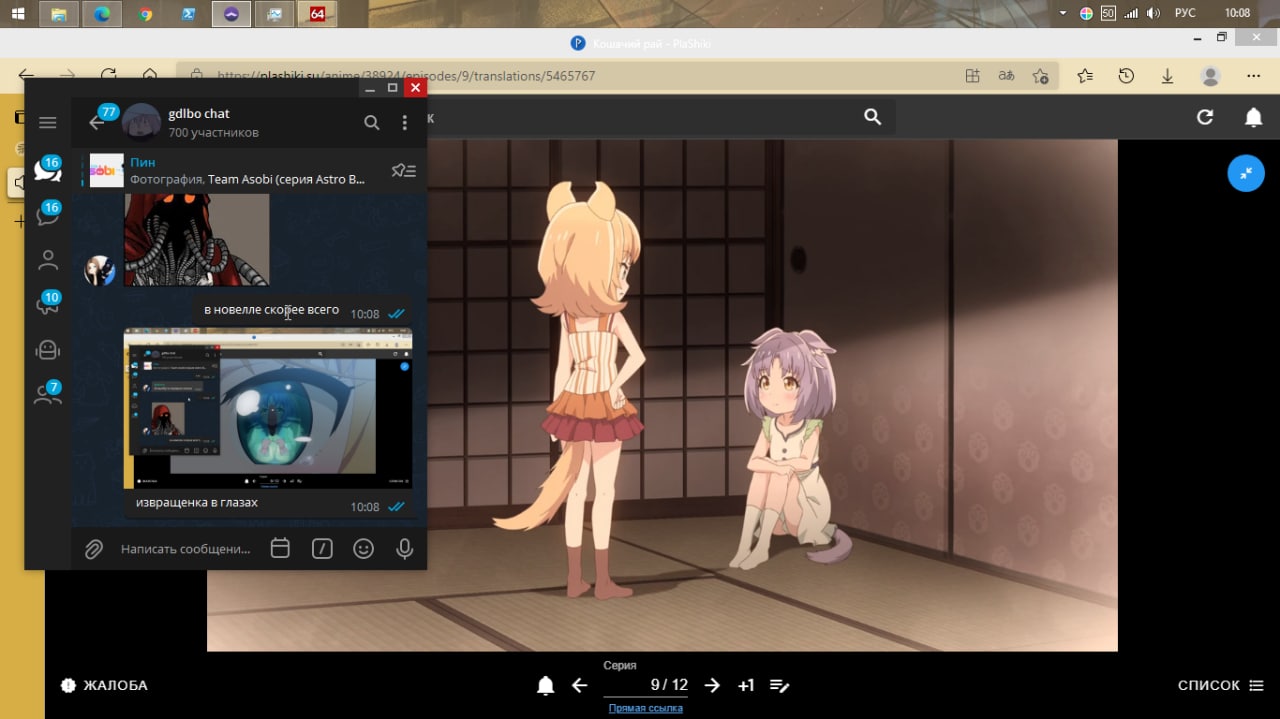This screenshot has width=1280, height=719.
Task: Open screenshot image in chat
Action: click(268, 410)
